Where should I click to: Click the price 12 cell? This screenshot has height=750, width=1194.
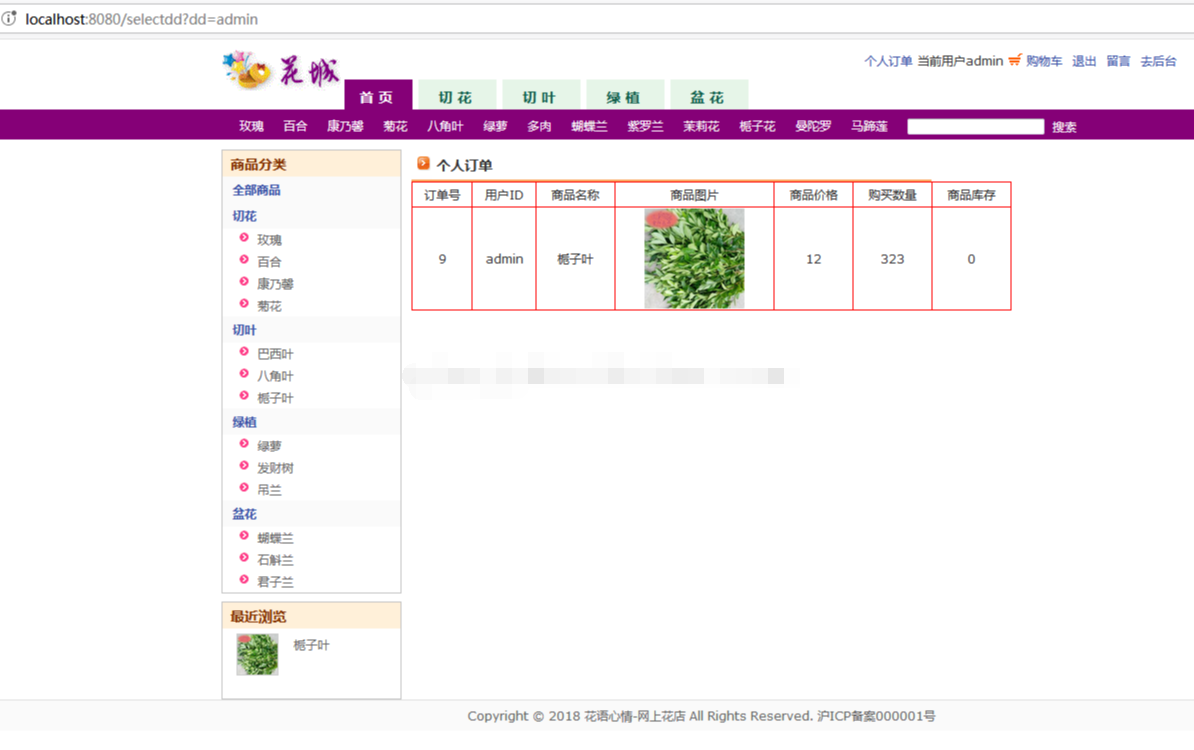coord(813,260)
